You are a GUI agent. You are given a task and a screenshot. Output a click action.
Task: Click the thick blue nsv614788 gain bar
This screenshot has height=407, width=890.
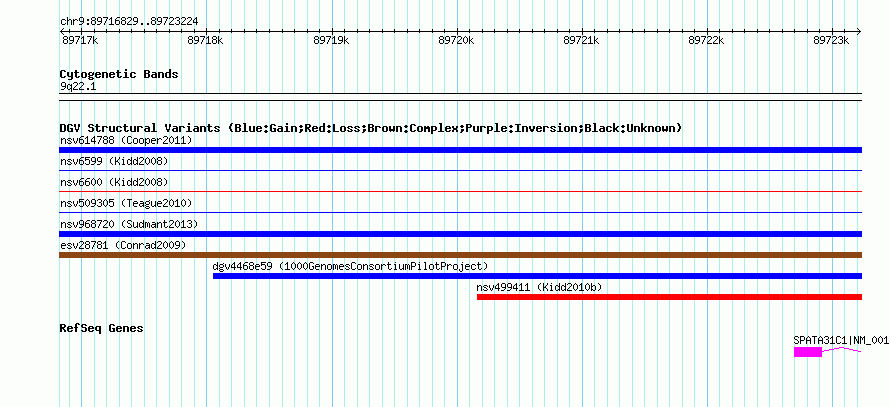tap(460, 150)
